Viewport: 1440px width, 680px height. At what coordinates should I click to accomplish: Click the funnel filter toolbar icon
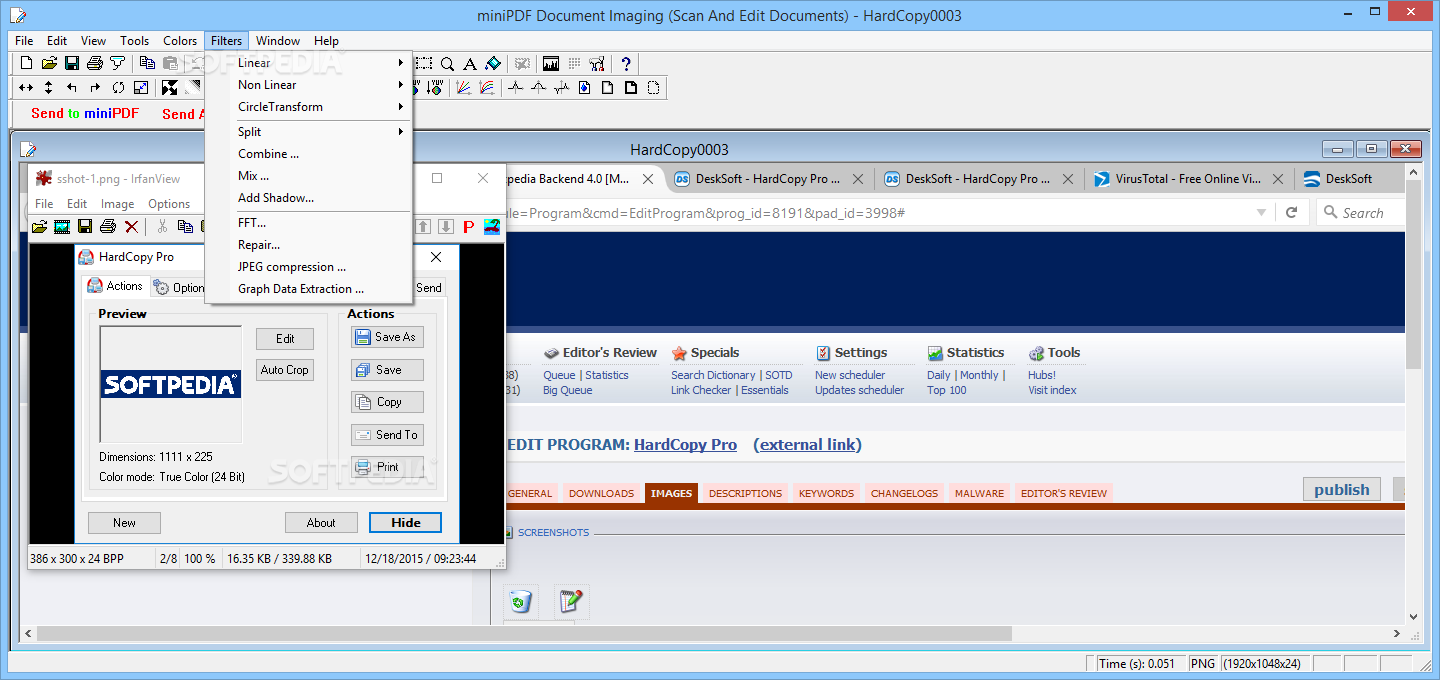[117, 63]
